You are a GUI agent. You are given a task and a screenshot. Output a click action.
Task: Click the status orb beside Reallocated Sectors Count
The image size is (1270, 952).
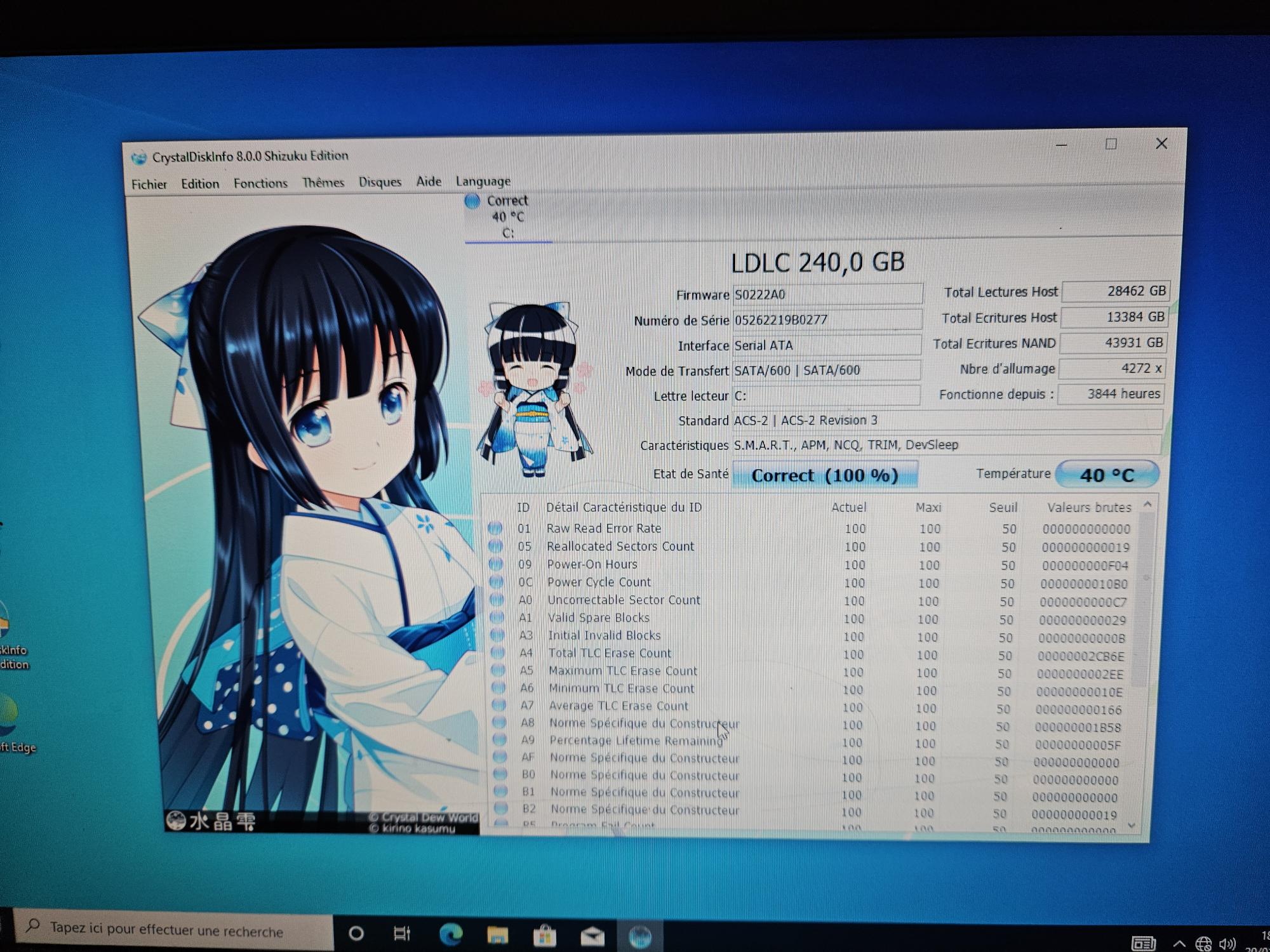point(496,546)
